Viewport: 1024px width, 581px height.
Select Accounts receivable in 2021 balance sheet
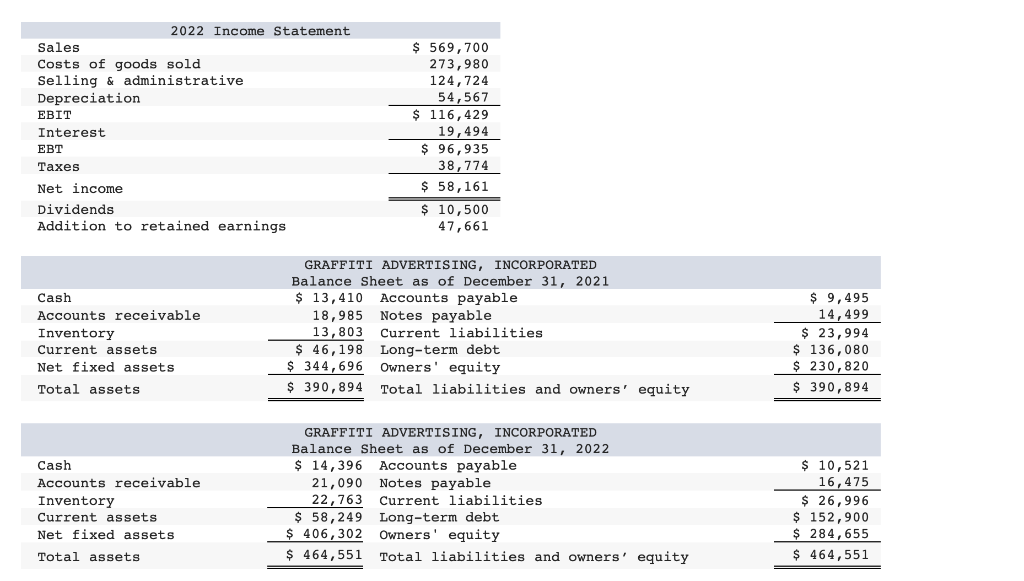click(119, 315)
